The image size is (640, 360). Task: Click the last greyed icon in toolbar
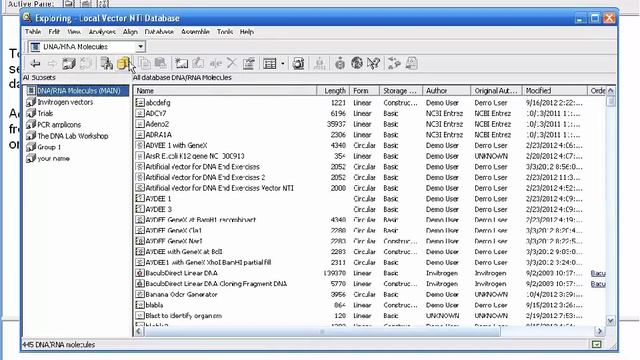411,63
